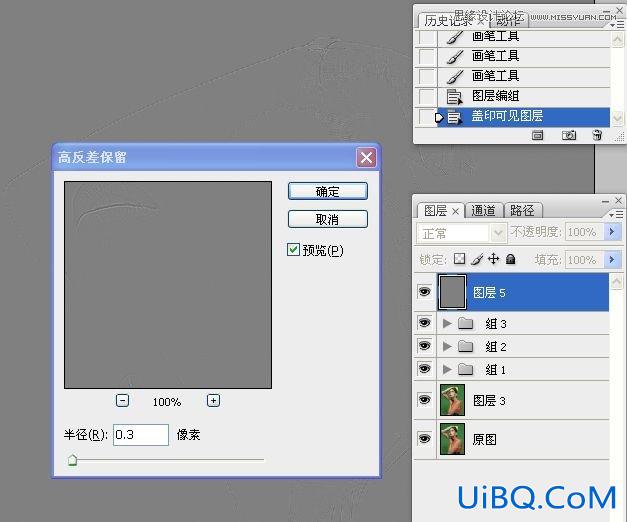Click the 原图 layer thumbnail
Image resolution: width=627 pixels, height=522 pixels.
pyautogui.click(x=452, y=439)
